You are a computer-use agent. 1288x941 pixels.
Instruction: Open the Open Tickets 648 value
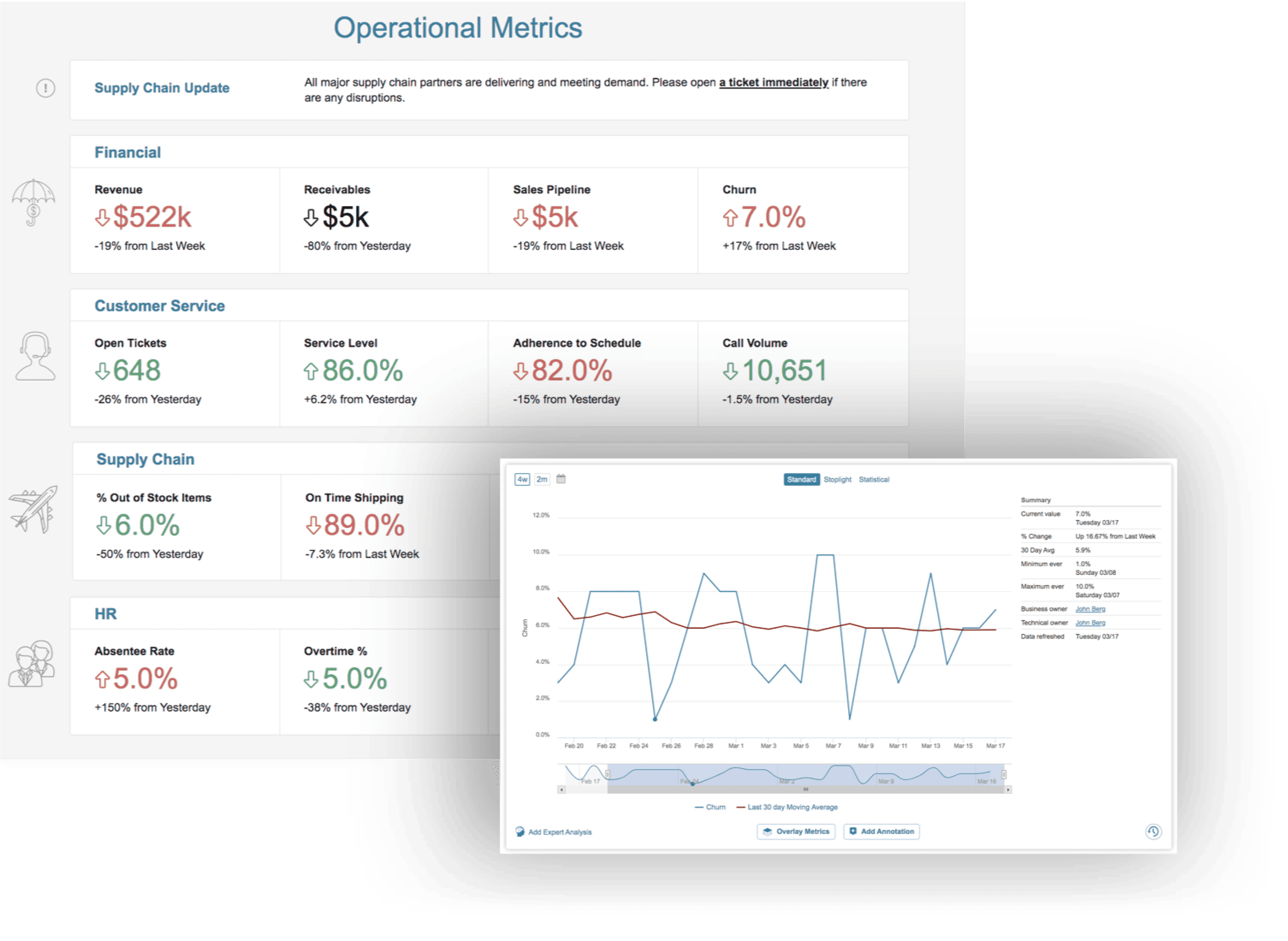coord(137,370)
